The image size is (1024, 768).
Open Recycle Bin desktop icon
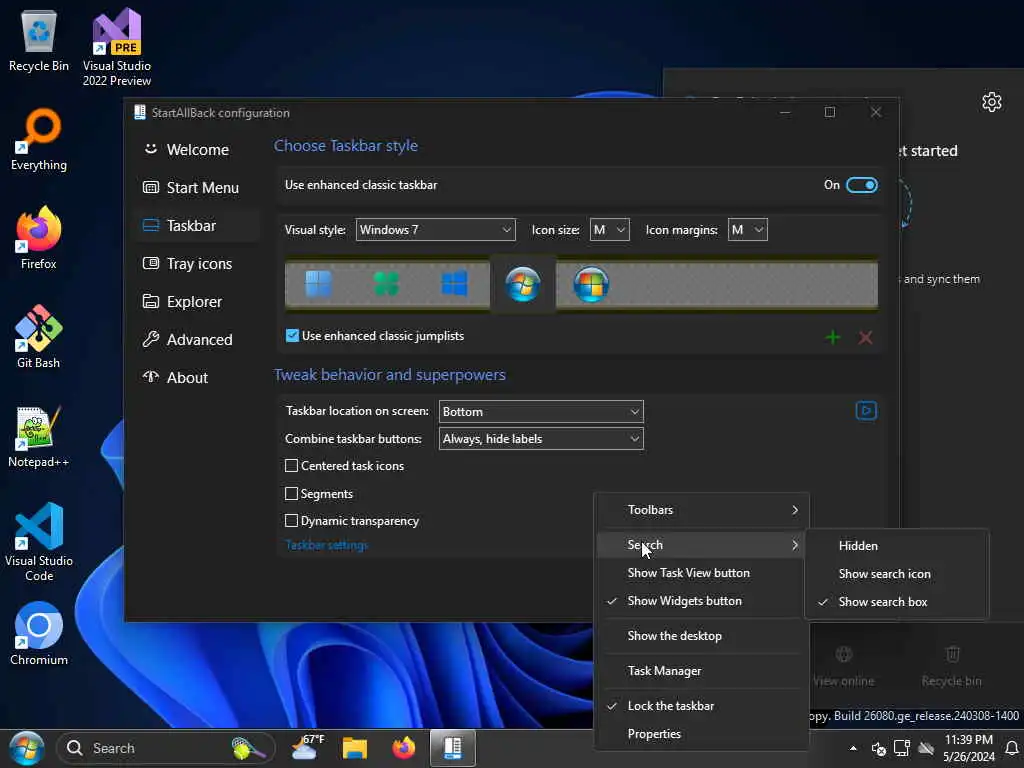tap(39, 42)
